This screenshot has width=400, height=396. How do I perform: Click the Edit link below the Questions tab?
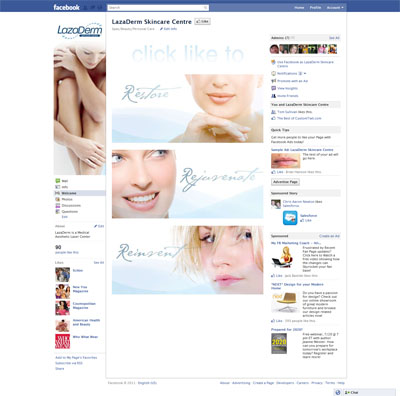point(64,217)
